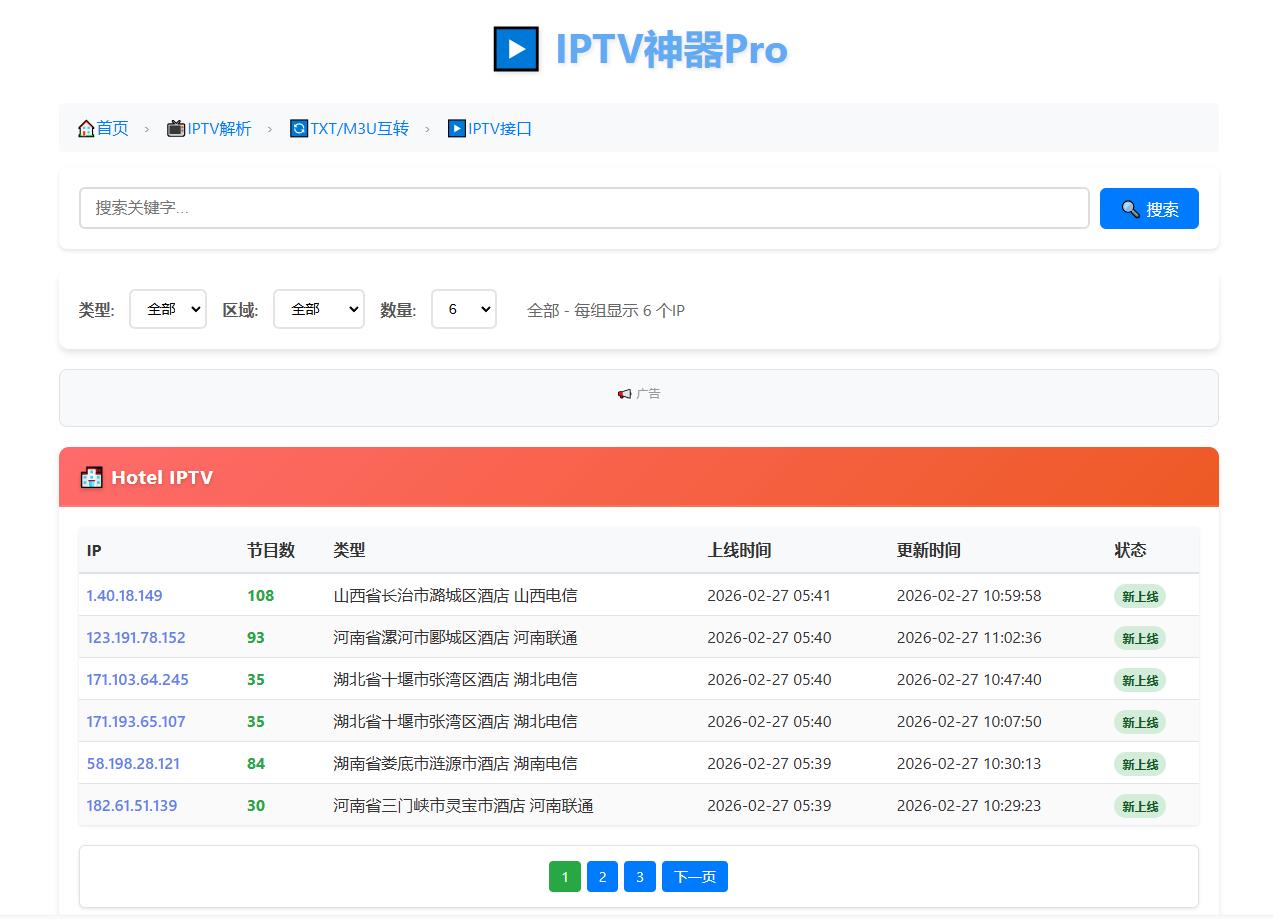Open IP link 123.191.78.152
This screenshot has width=1273, height=919.
136,638
